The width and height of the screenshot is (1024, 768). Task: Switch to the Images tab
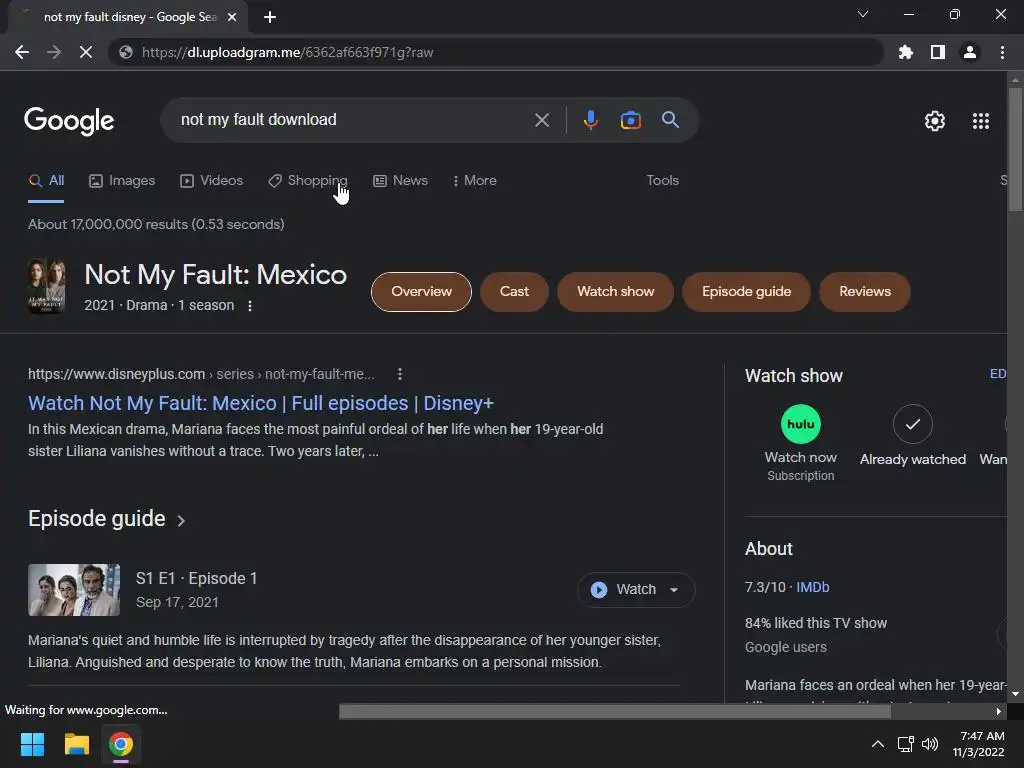coord(122,181)
